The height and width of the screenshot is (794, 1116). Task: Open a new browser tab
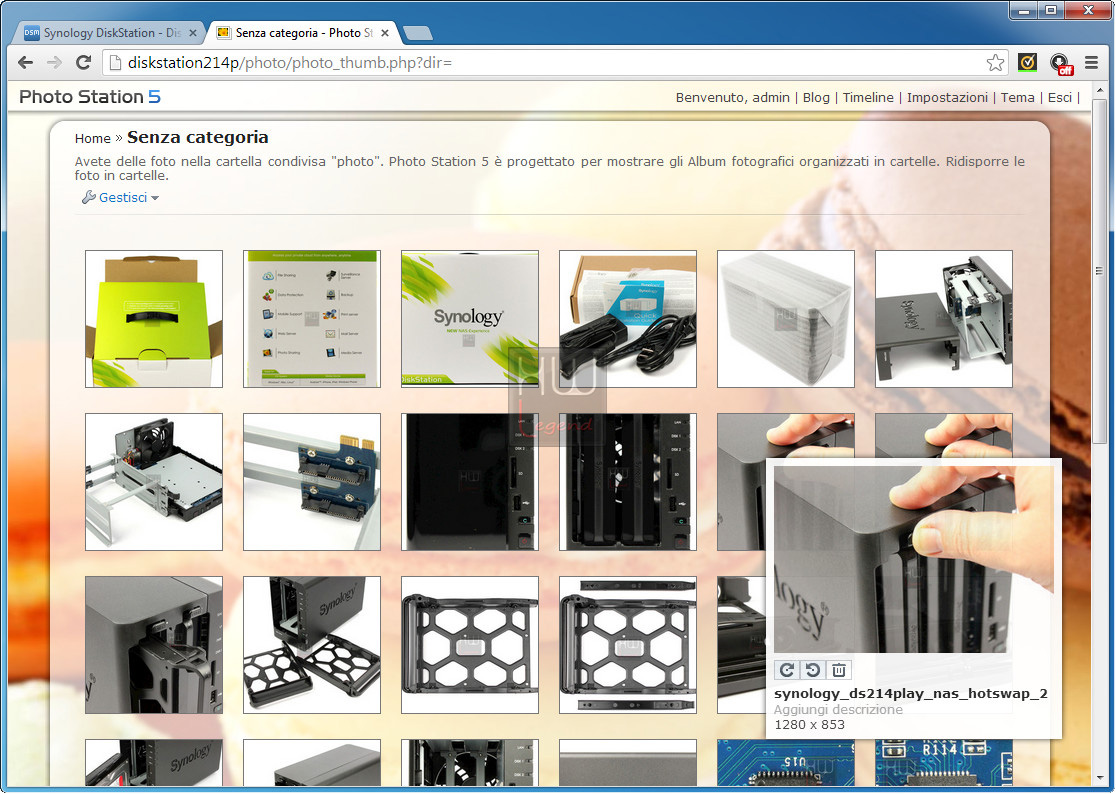[417, 33]
